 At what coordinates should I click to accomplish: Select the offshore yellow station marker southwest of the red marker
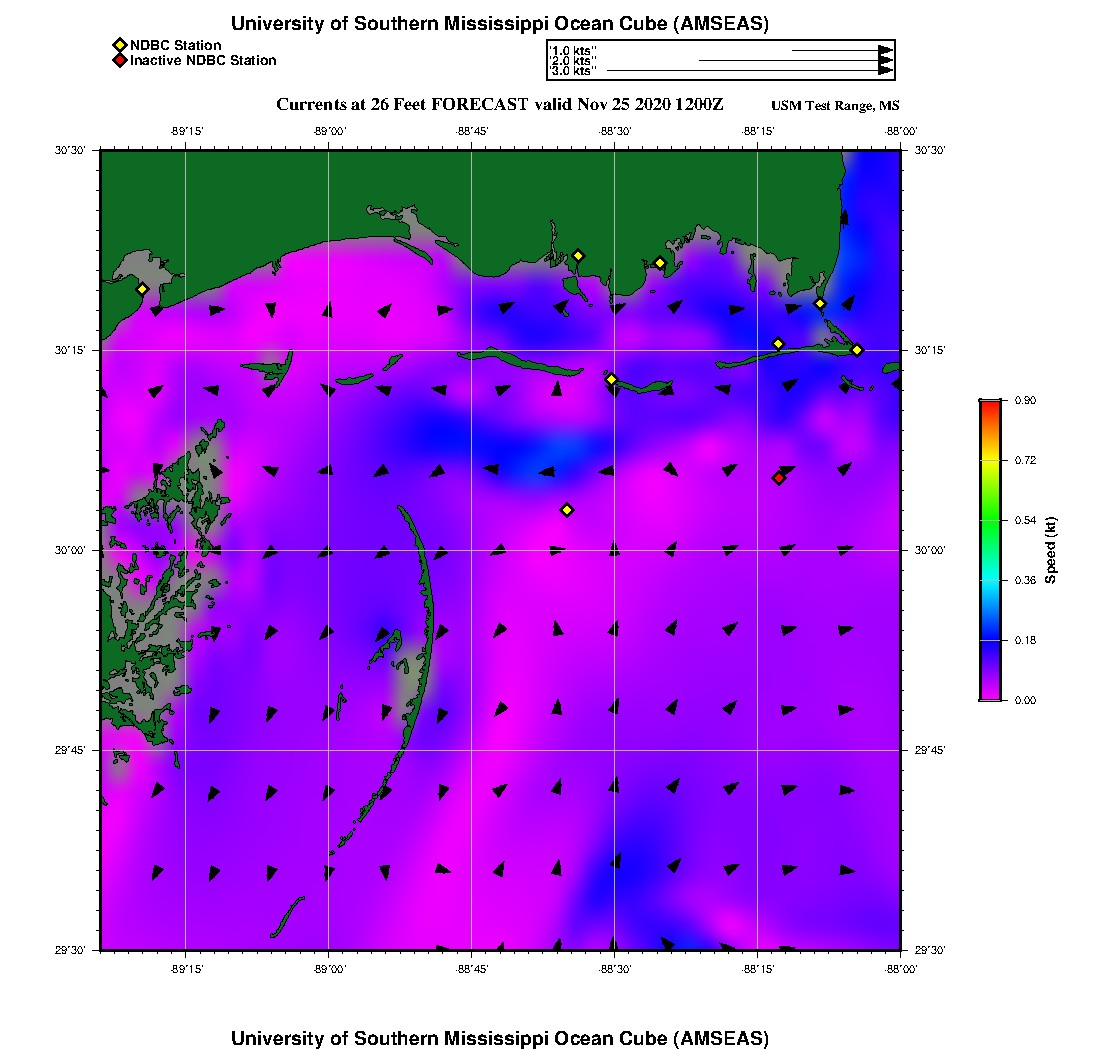click(568, 510)
